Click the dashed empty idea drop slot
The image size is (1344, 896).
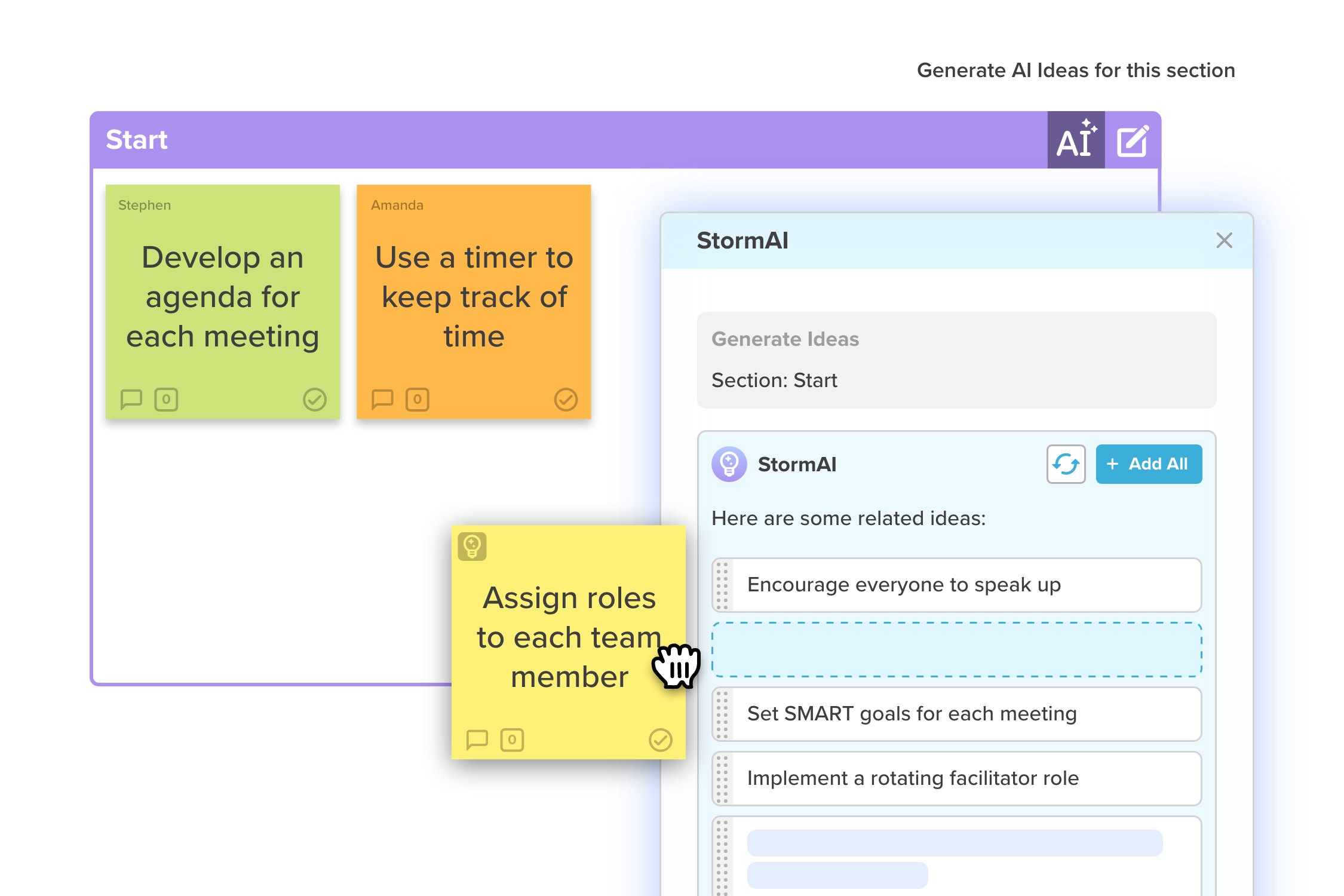click(956, 649)
